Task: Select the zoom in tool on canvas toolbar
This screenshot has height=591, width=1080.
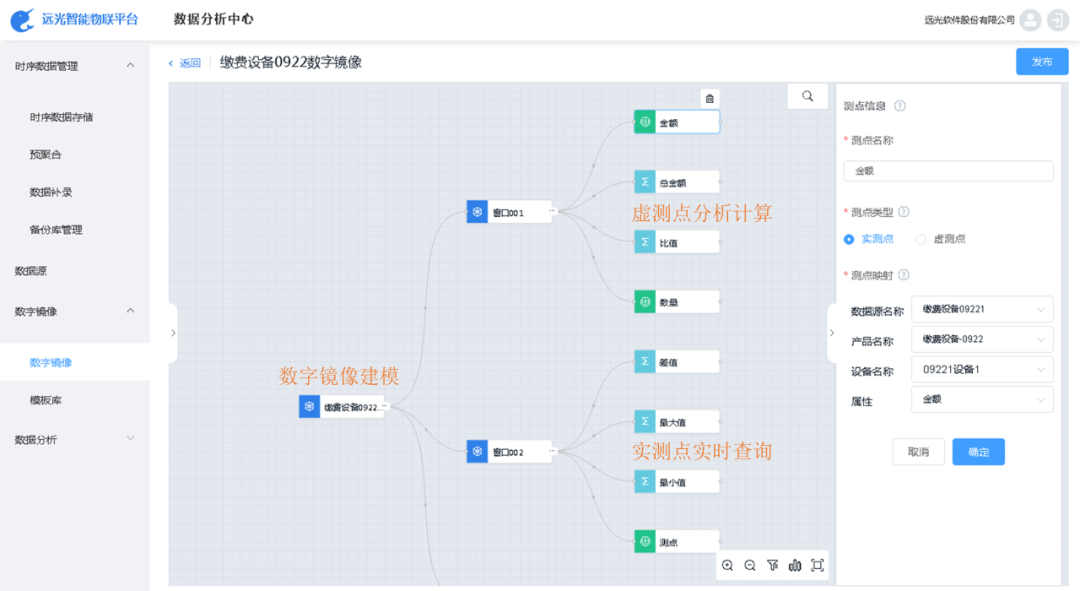Action: pos(728,565)
